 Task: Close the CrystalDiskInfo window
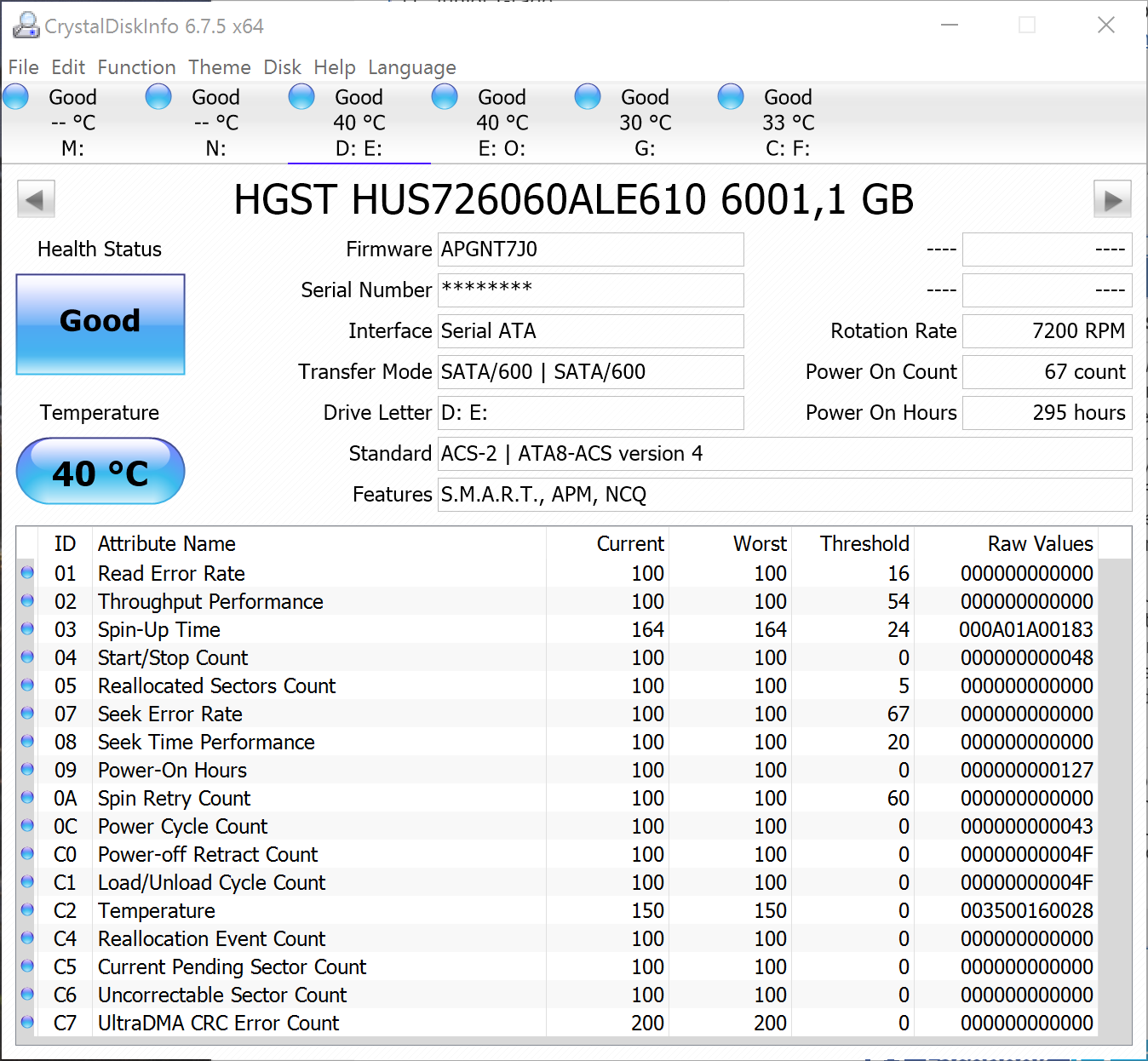click(x=1106, y=26)
